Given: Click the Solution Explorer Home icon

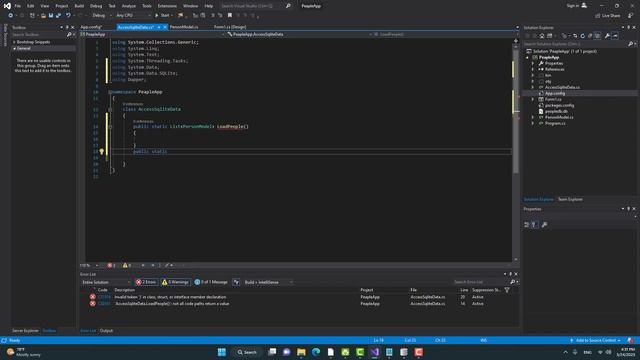Looking at the screenshot, I should (542, 36).
